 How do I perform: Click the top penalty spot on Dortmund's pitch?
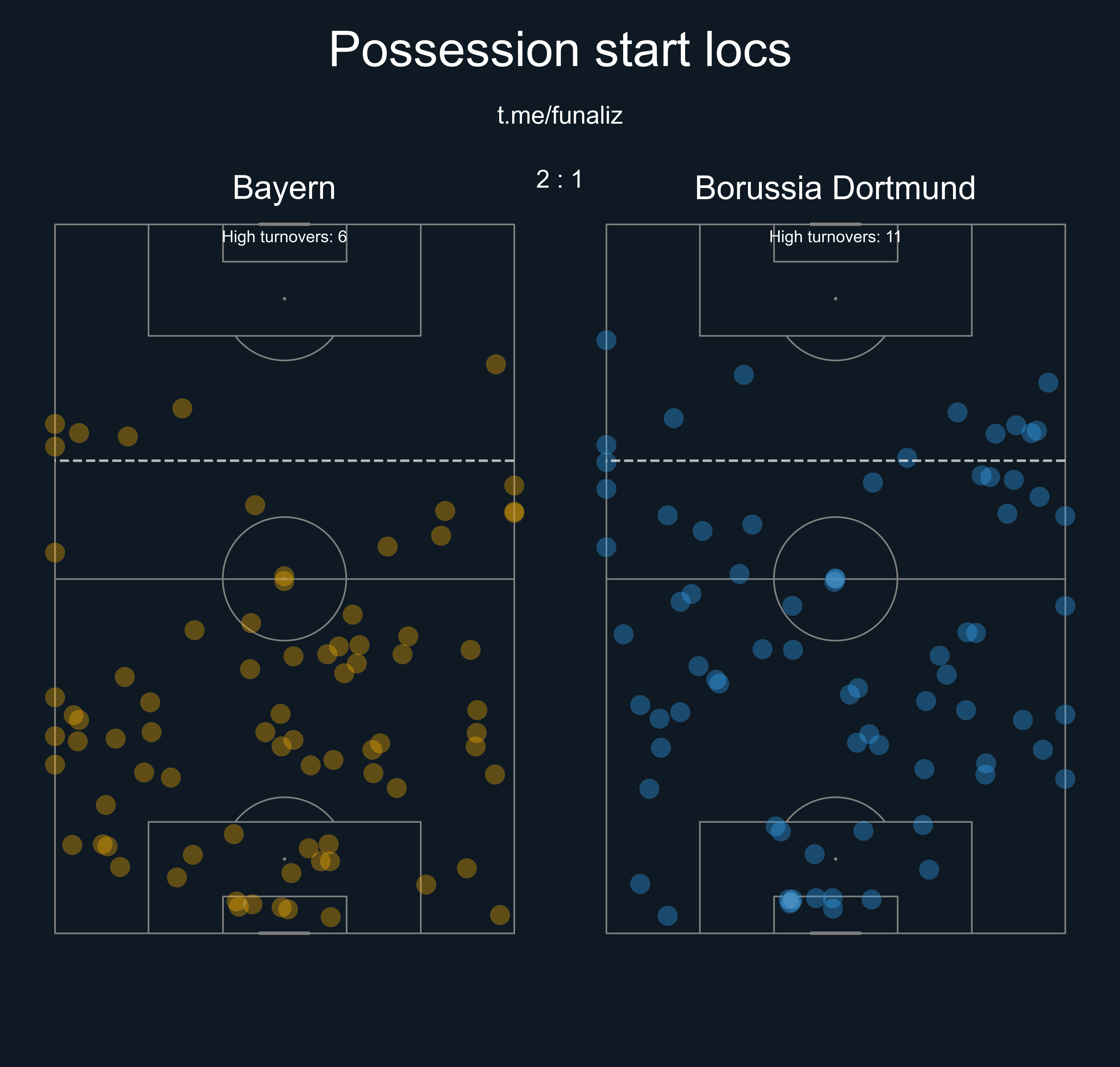click(835, 299)
